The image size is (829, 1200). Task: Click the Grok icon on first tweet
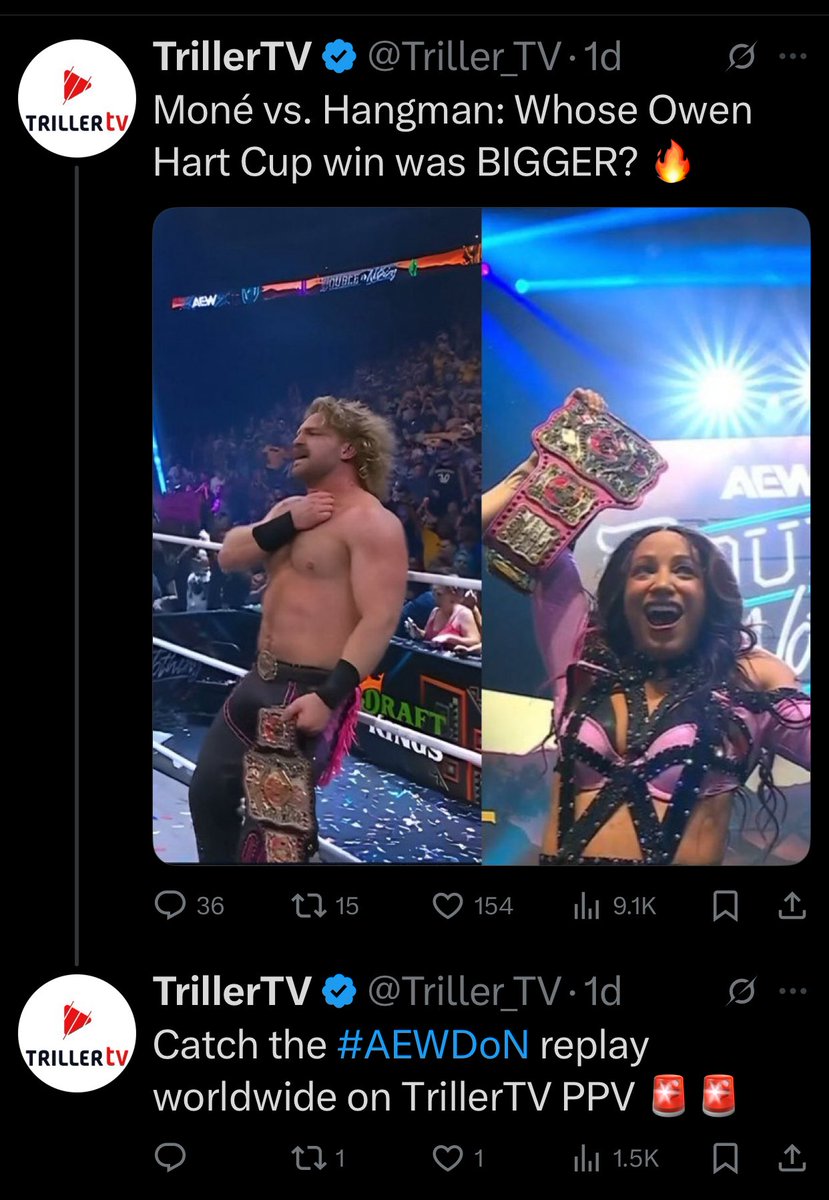(x=741, y=59)
